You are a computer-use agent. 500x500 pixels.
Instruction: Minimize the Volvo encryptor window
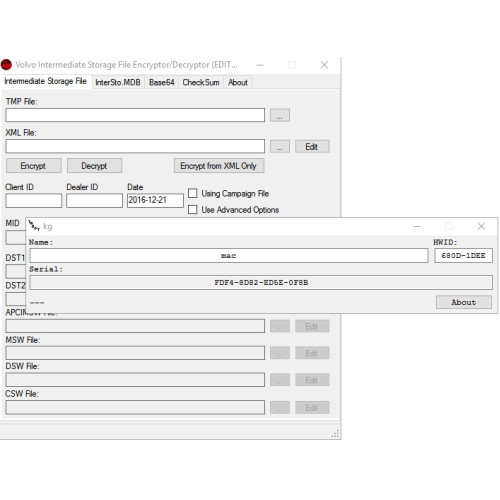click(260, 65)
